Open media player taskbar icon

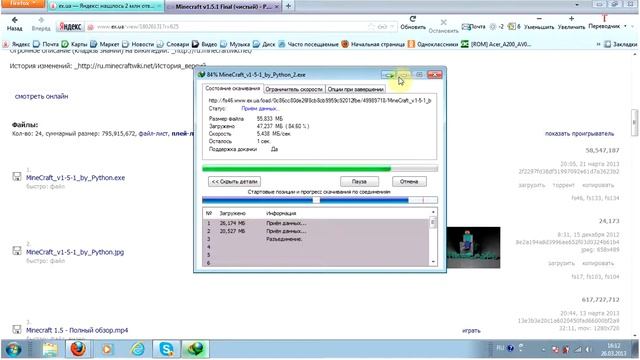point(107,350)
